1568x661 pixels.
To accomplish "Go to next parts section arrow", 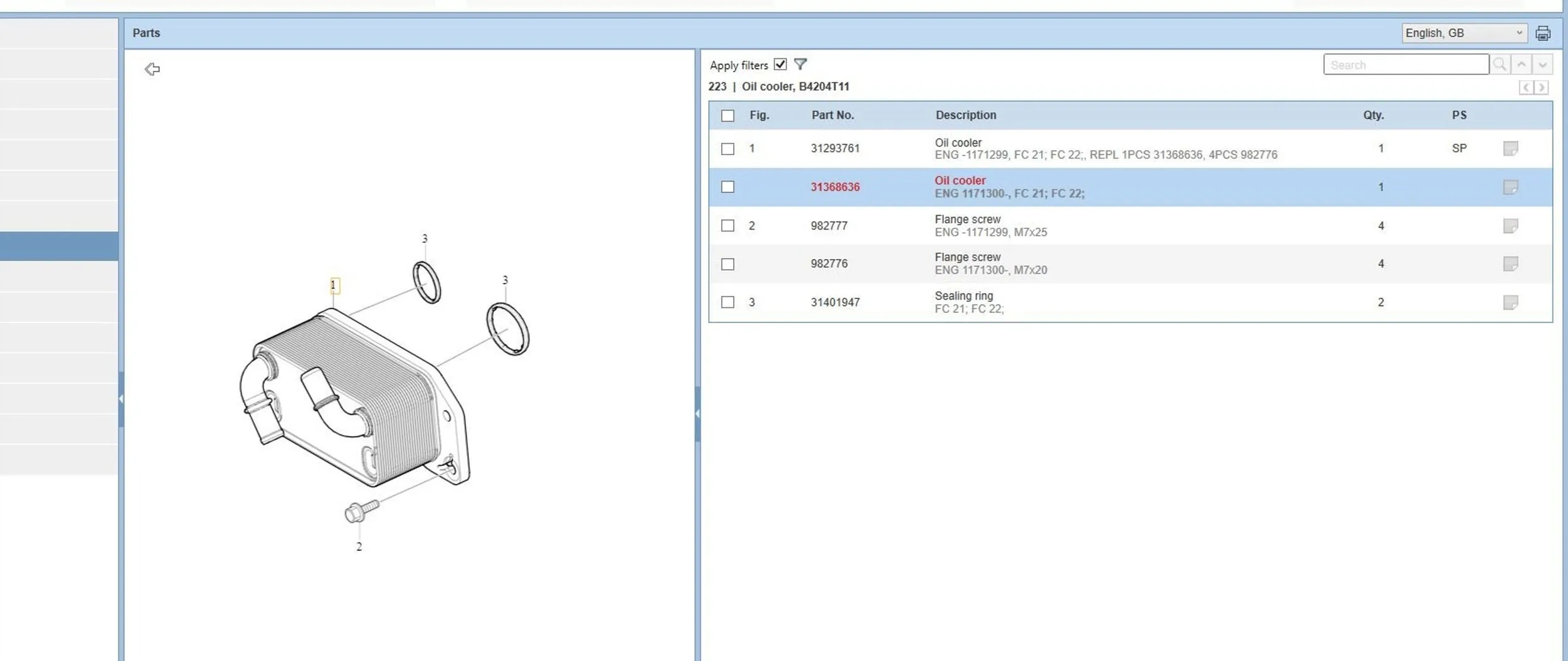I will [1541, 87].
